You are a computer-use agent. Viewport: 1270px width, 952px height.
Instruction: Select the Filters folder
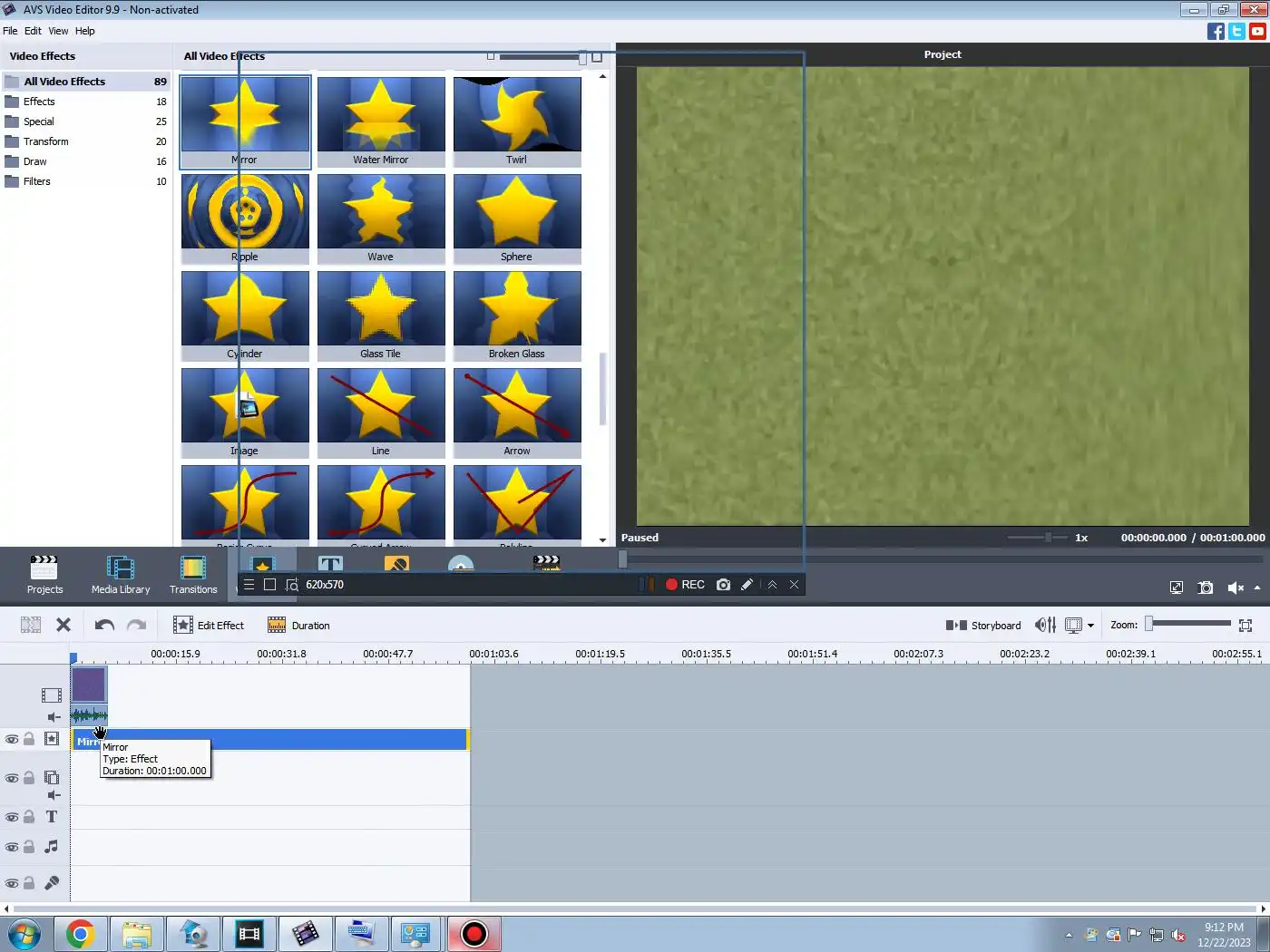85,181
